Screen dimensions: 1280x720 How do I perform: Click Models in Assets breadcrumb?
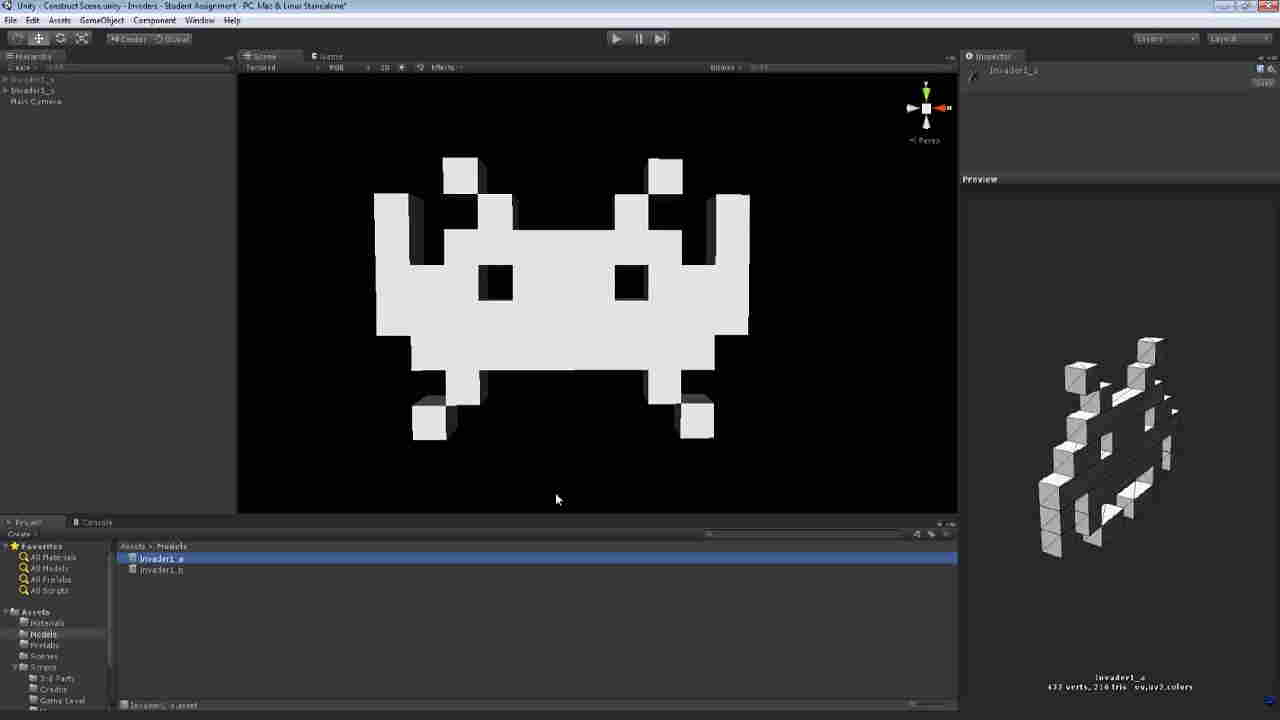[x=171, y=546]
